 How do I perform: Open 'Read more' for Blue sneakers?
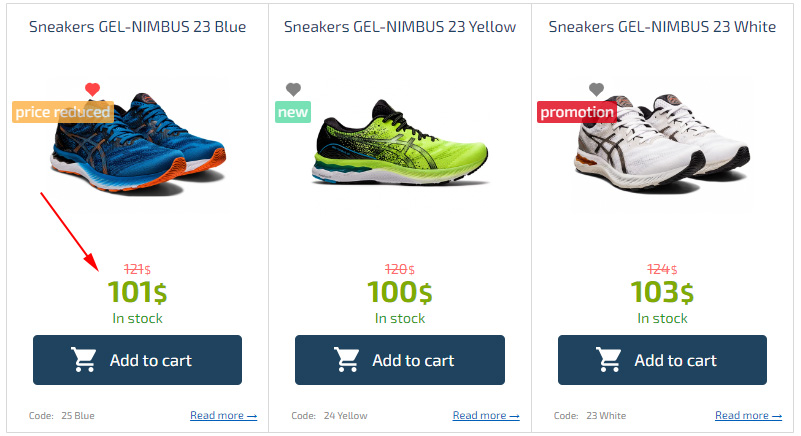(223, 415)
